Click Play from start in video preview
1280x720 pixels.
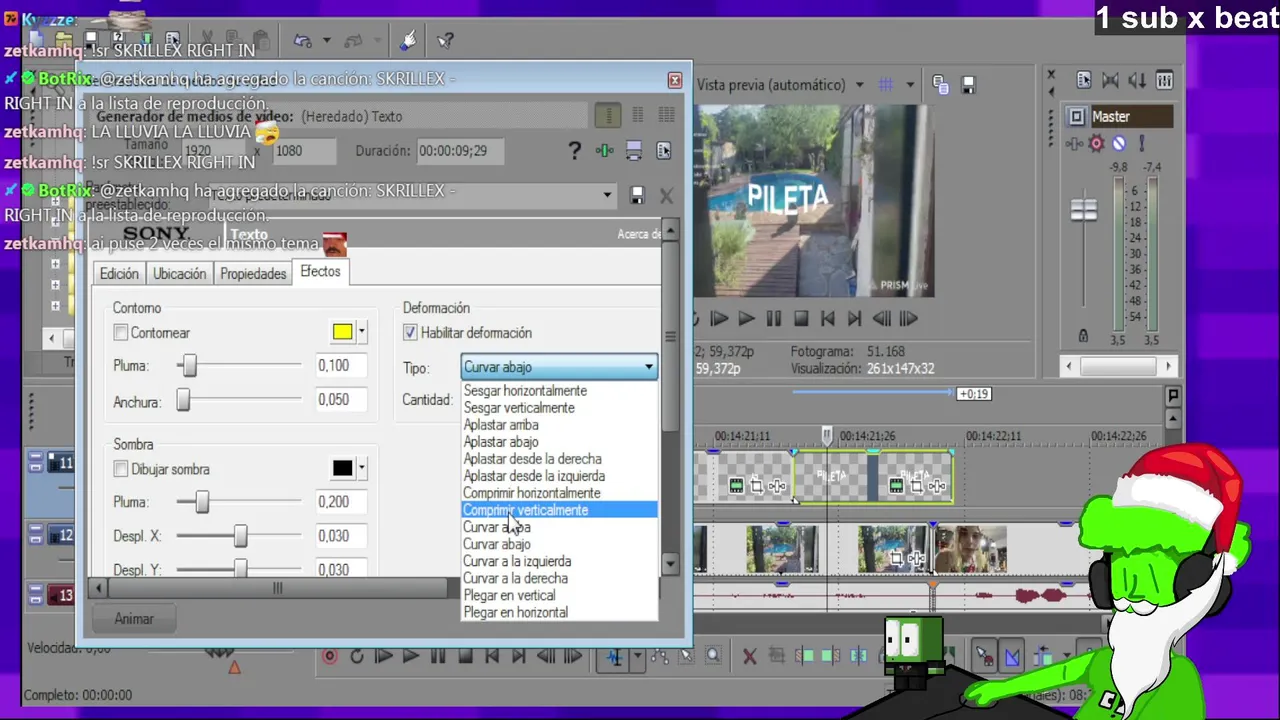click(719, 319)
